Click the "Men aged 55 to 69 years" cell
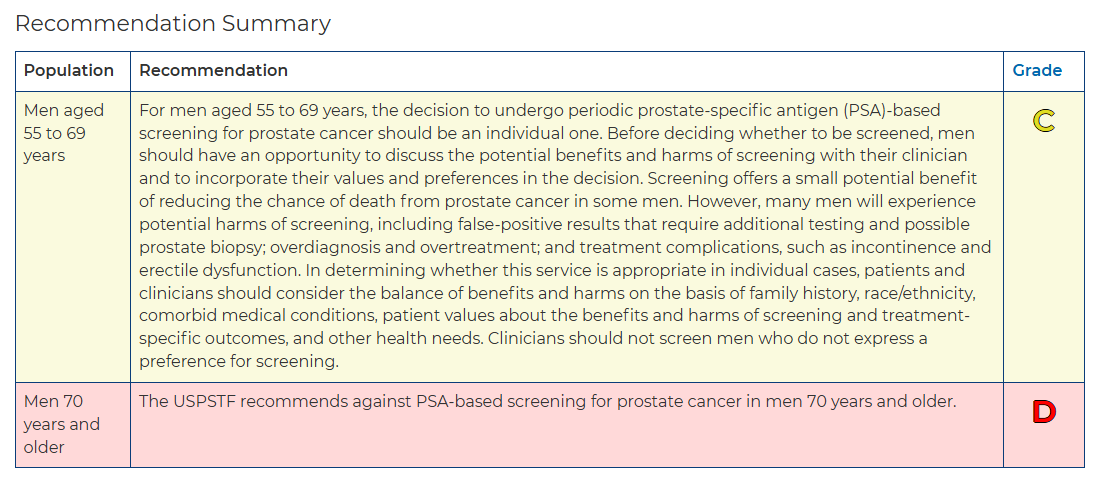Screen dimensions: 1096x487 [64, 132]
